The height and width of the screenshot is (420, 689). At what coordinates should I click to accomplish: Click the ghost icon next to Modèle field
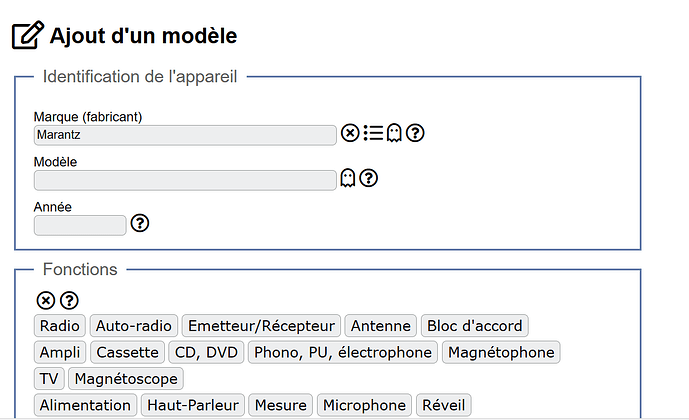coord(348,178)
